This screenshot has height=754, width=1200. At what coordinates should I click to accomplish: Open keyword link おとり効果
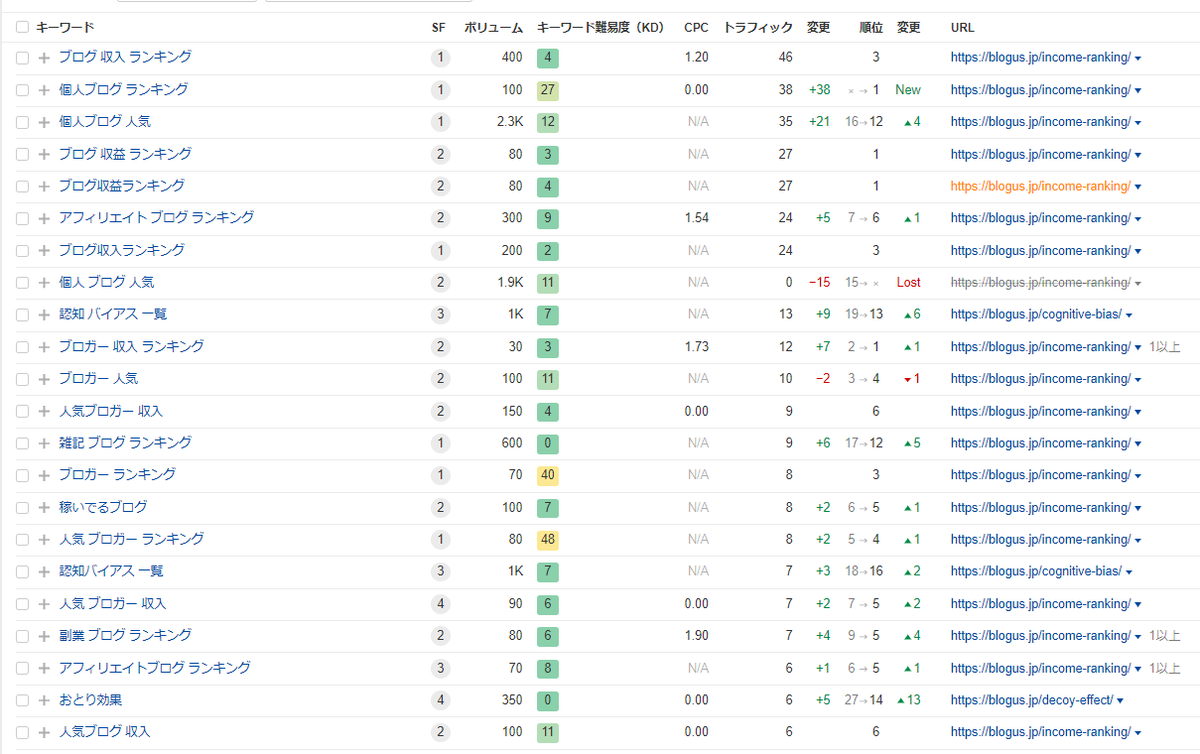[x=90, y=700]
